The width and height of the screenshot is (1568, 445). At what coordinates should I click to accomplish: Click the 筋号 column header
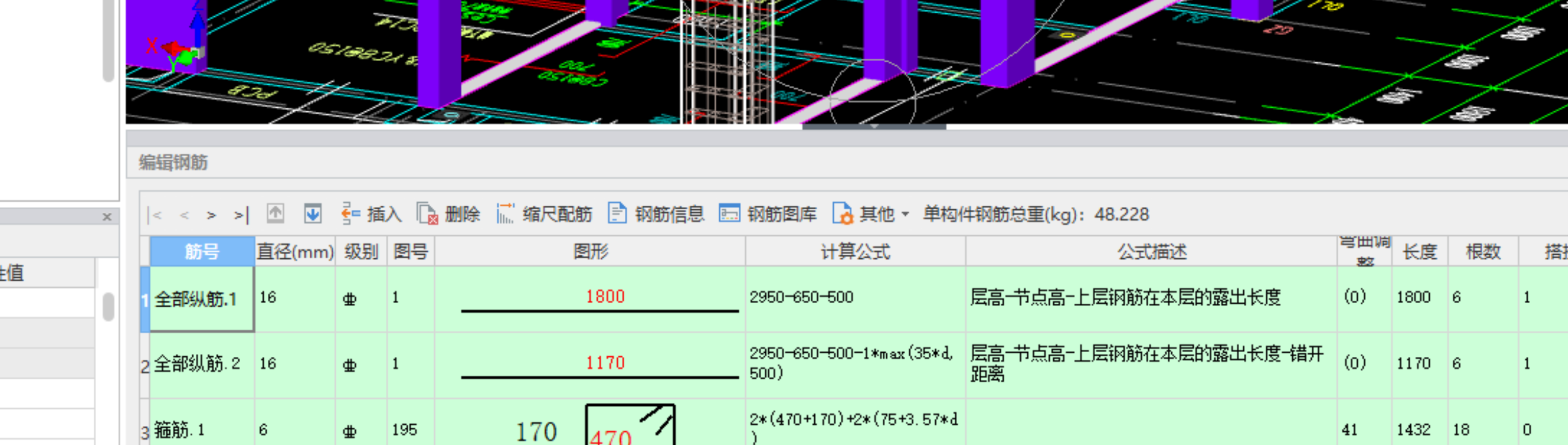[x=202, y=251]
